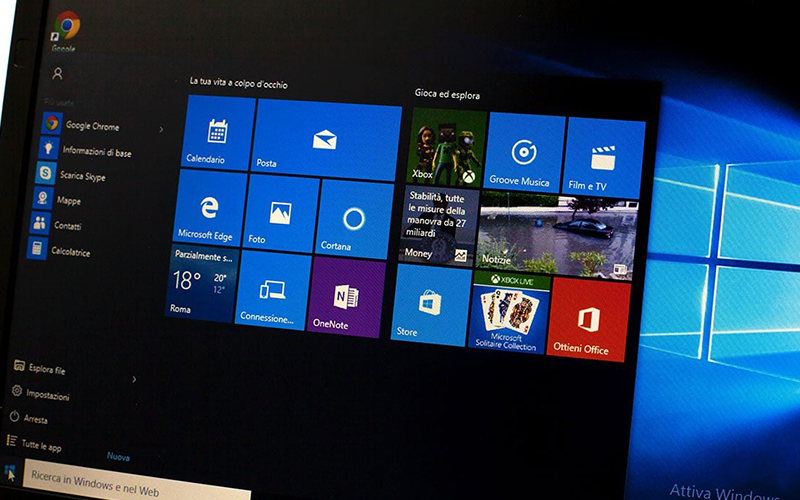Launch the OneNote tile
Viewport: 800px width, 500px height.
(x=346, y=296)
